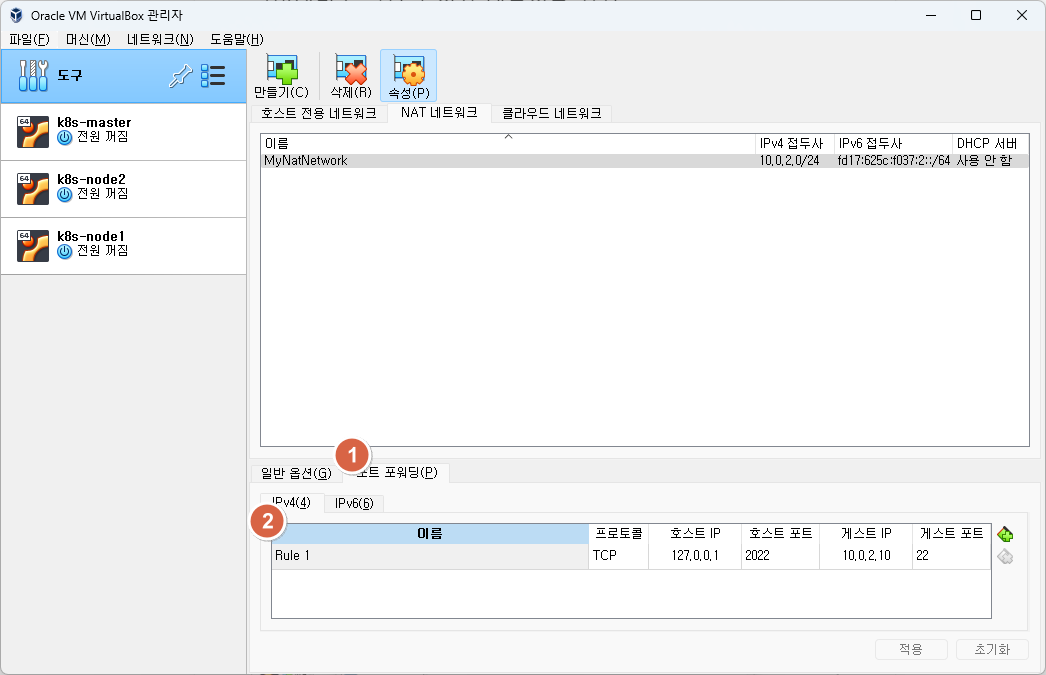Switch to 호스트 전용 네트워크 tab
Image resolution: width=1046 pixels, height=675 pixels.
[x=319, y=113]
